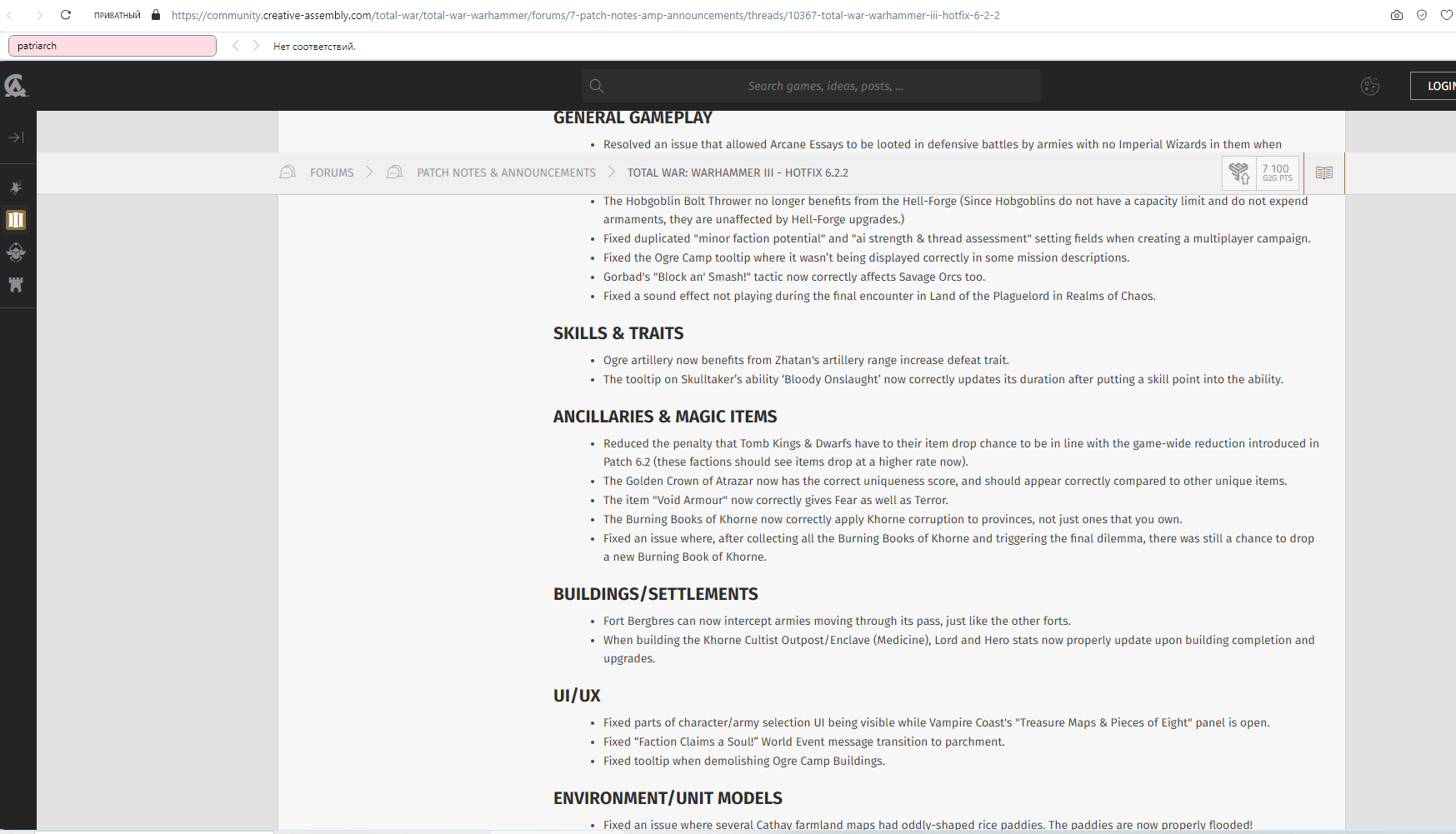Go to previous find match arrow
1456x834 pixels.
click(x=236, y=46)
